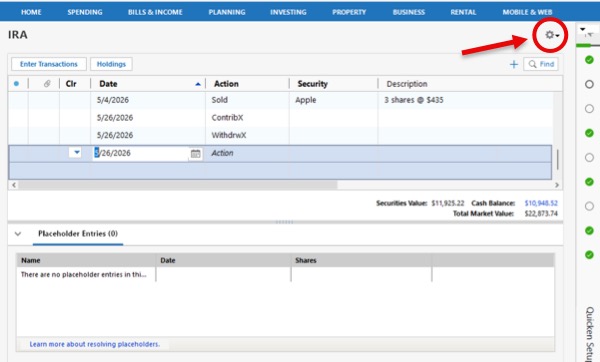600x362 pixels.
Task: Toggle the Date column sort arrow
Action: (198, 84)
